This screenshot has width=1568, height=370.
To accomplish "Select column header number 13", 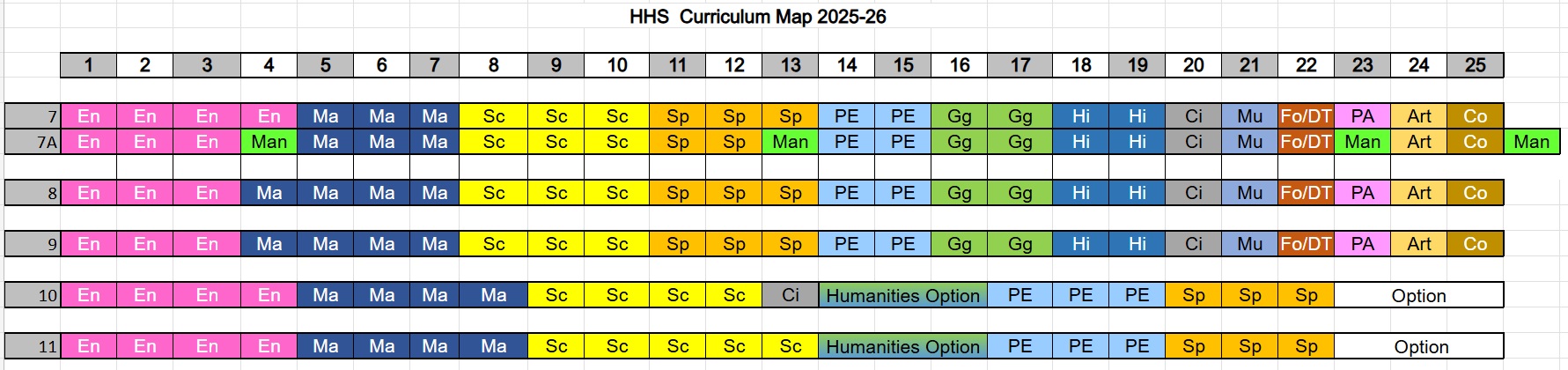I will point(791,65).
